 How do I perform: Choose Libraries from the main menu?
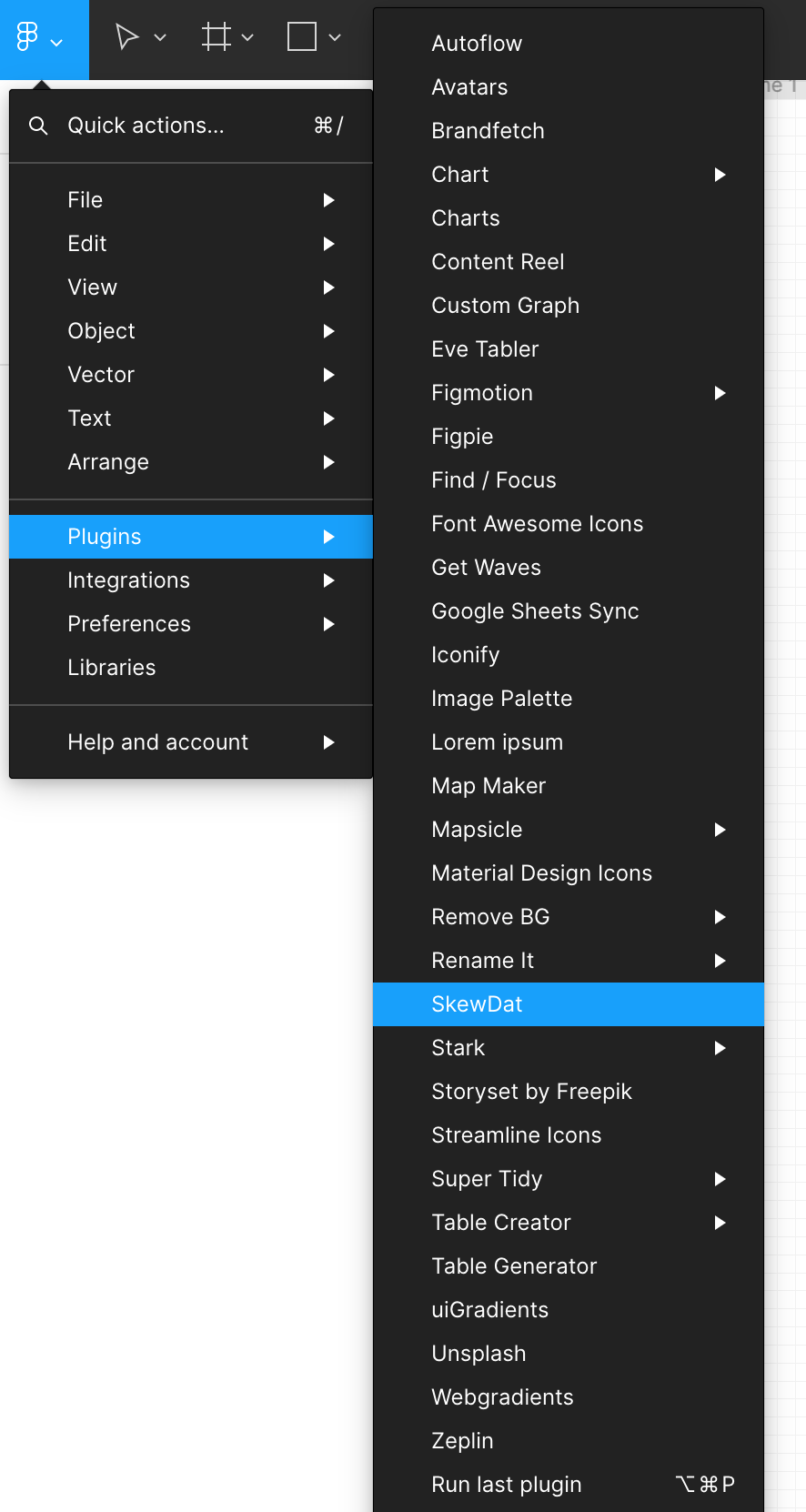(x=191, y=668)
